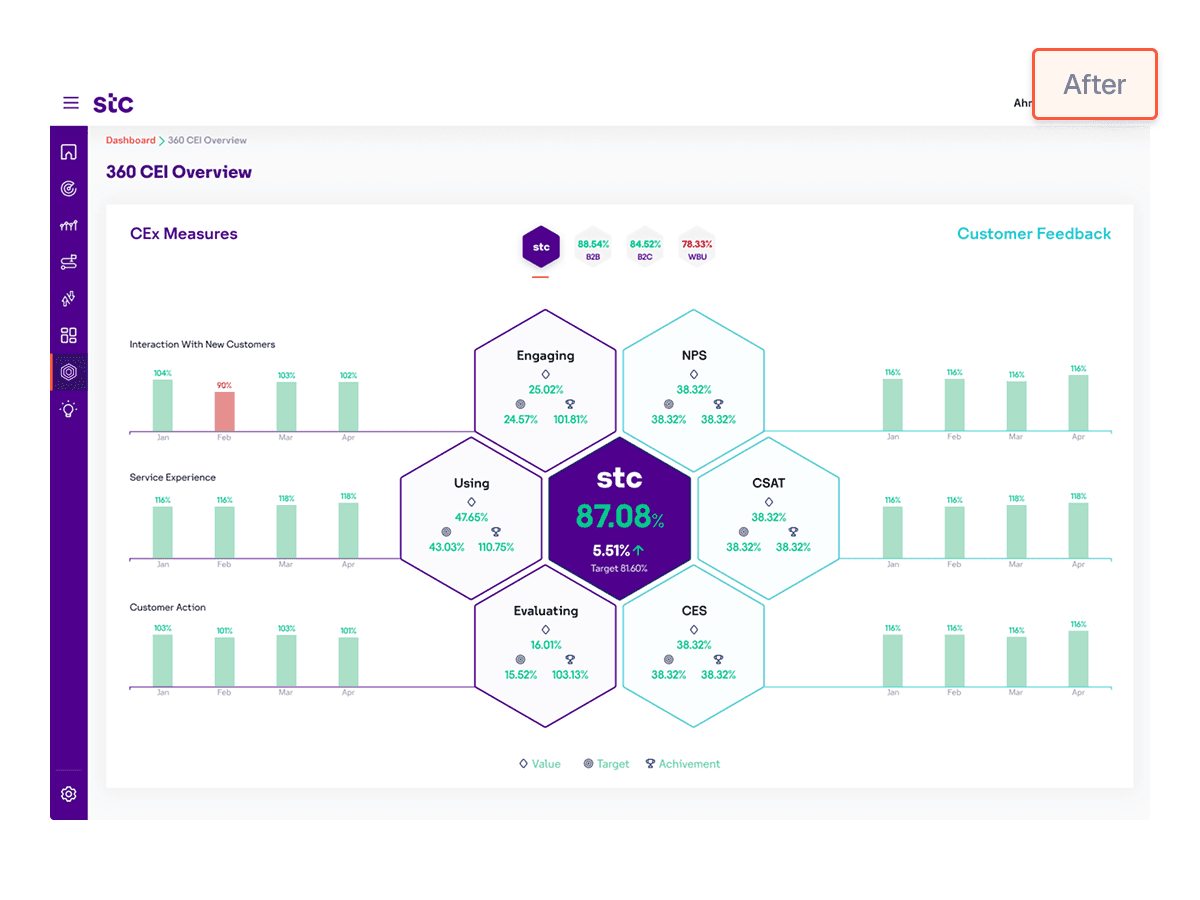Open the people group sidebar icon
The height and width of the screenshot is (900, 1200).
point(68,226)
